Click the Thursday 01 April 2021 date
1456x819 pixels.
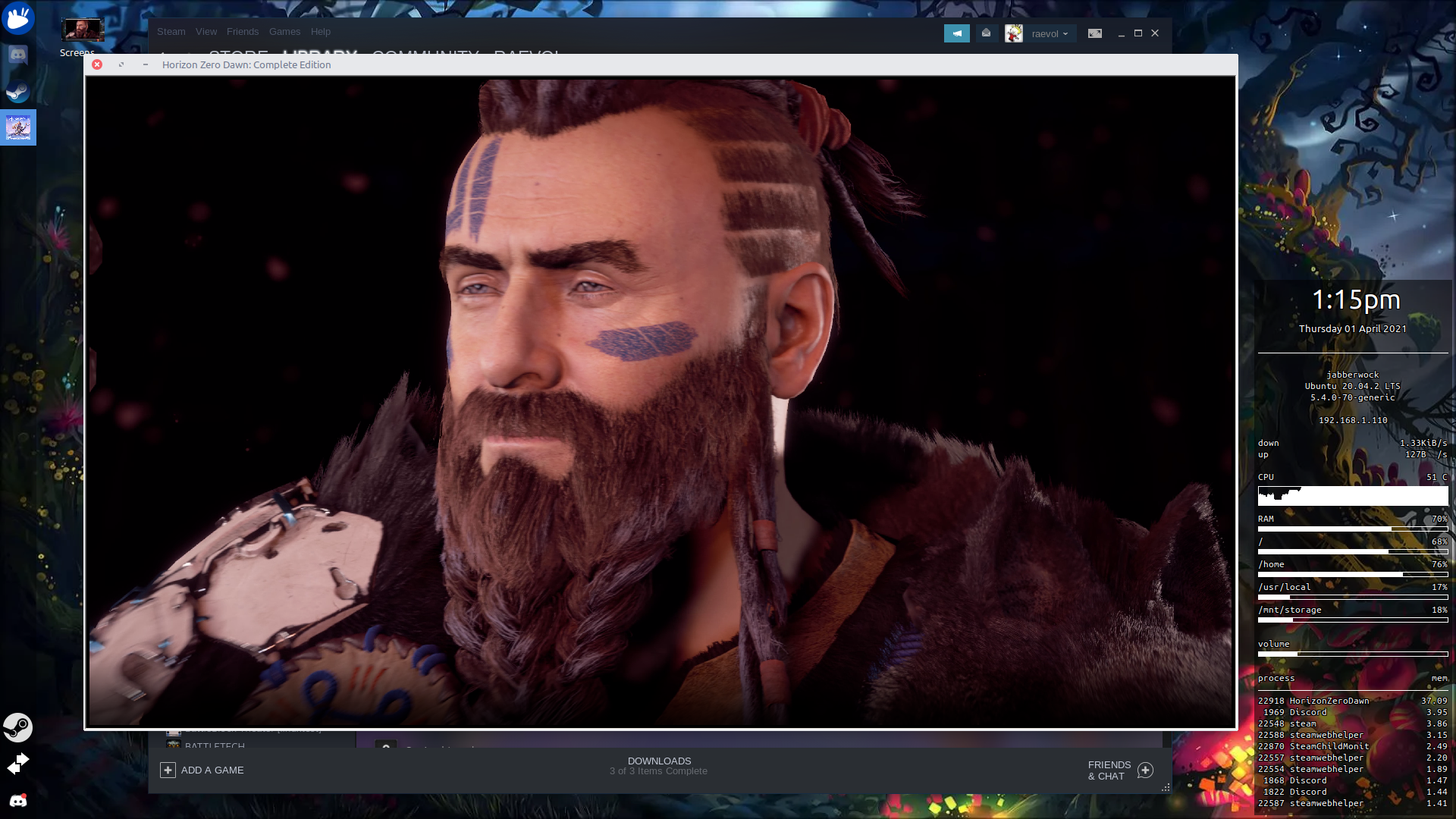[1352, 329]
